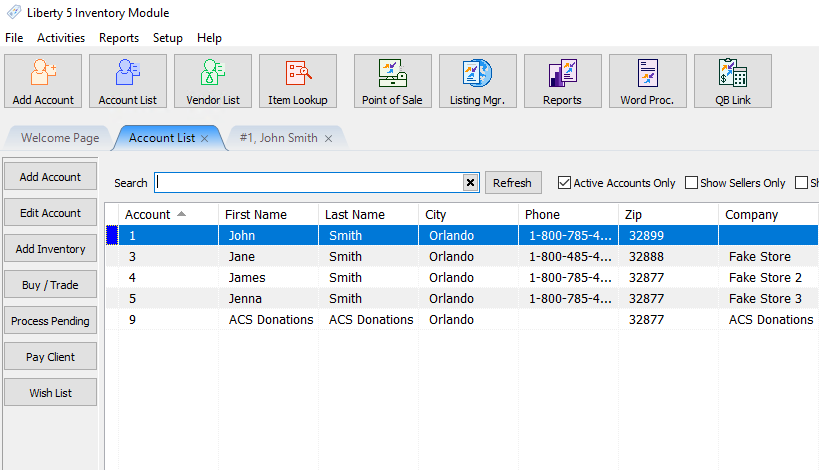The image size is (819, 470).
Task: Click the Buy / Trade button
Action: (x=51, y=285)
